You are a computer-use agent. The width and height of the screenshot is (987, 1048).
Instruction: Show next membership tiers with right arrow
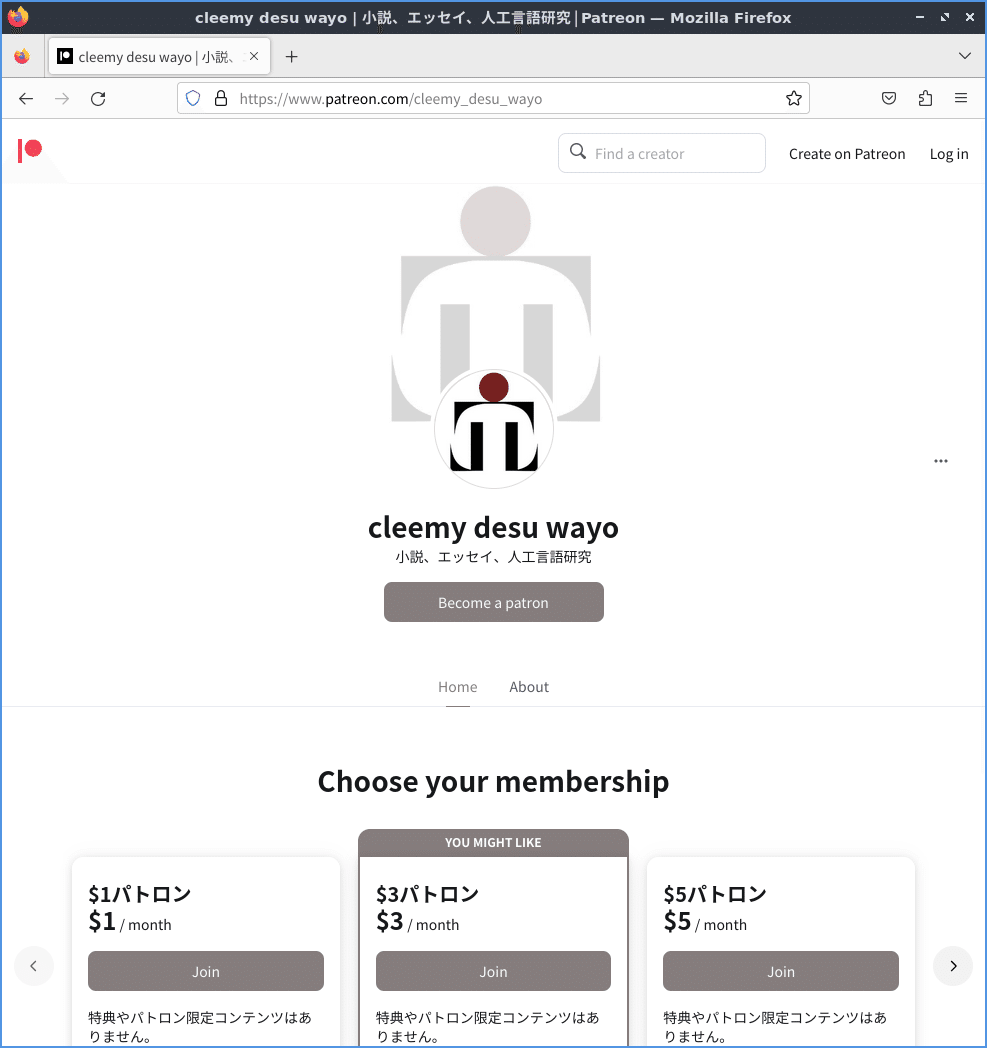click(952, 966)
